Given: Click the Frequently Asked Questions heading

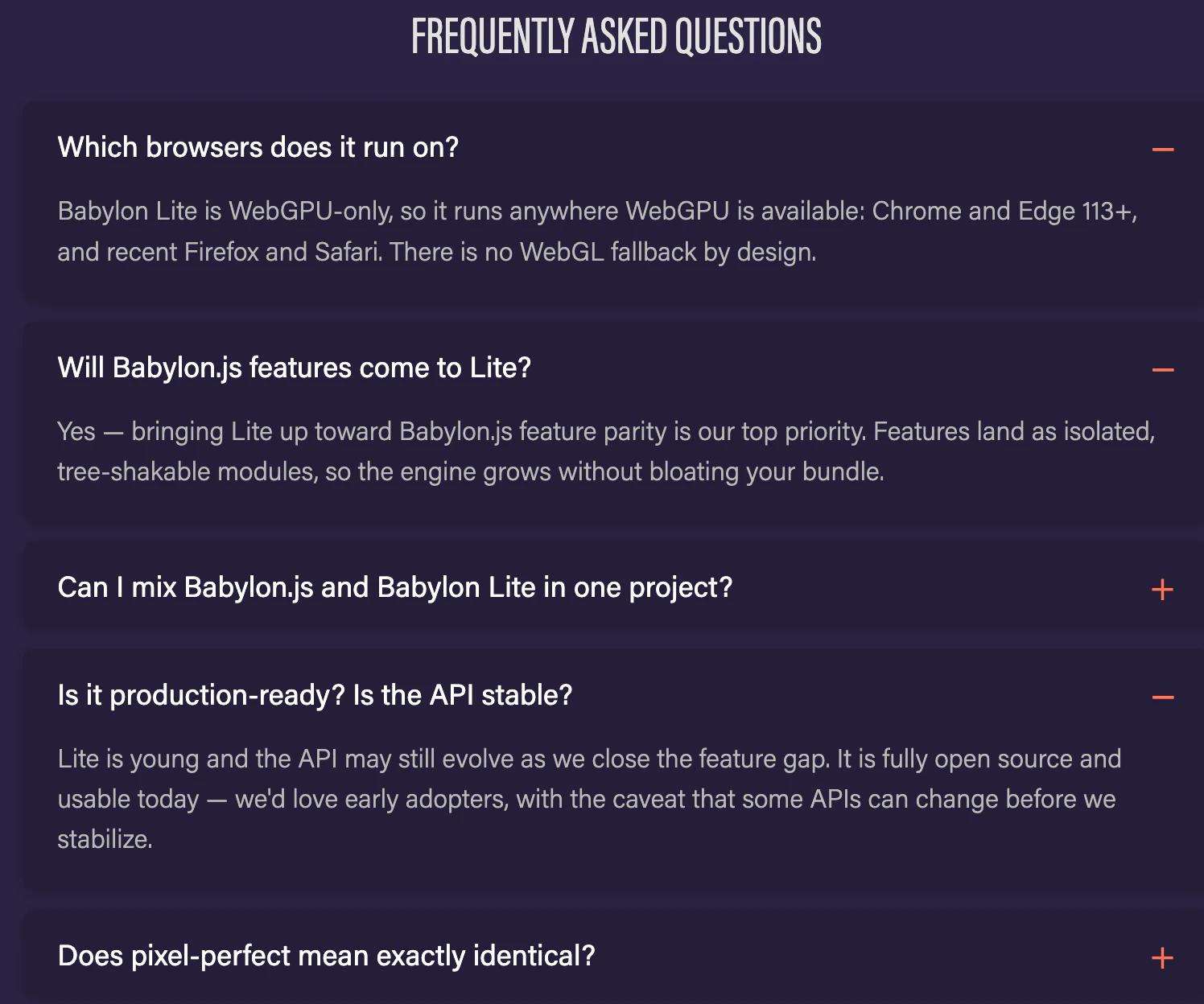Looking at the screenshot, I should pyautogui.click(x=616, y=37).
